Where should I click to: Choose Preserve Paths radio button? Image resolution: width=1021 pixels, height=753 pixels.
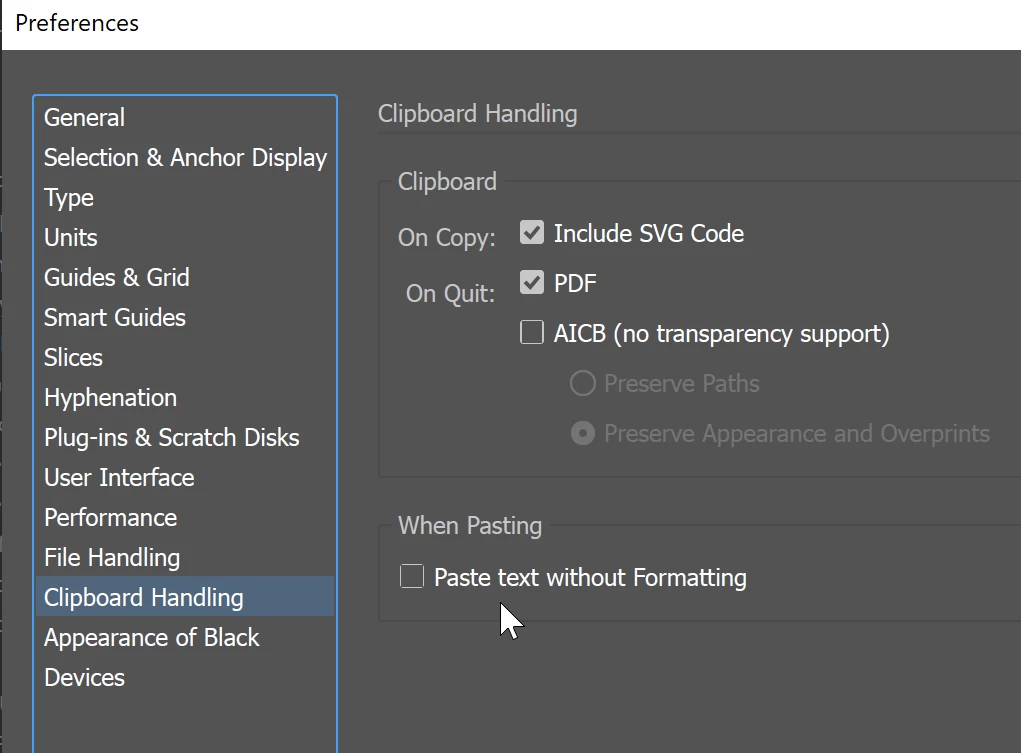pos(582,384)
